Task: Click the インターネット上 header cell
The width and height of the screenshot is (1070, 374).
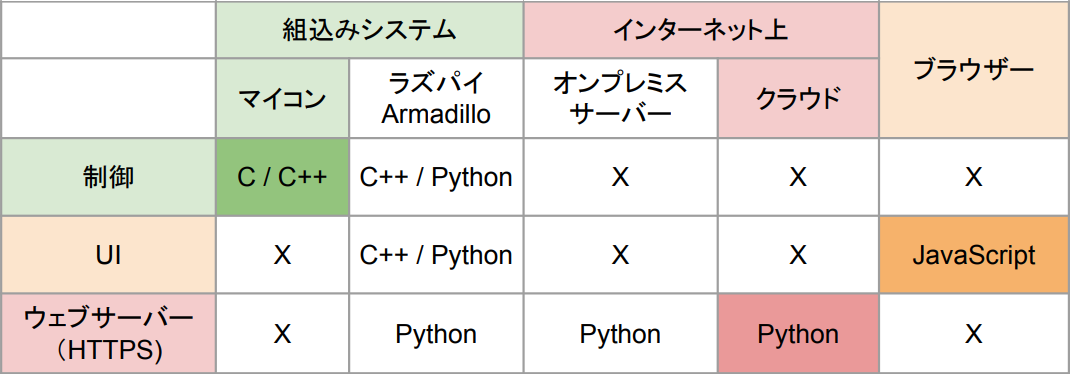Action: [x=701, y=29]
